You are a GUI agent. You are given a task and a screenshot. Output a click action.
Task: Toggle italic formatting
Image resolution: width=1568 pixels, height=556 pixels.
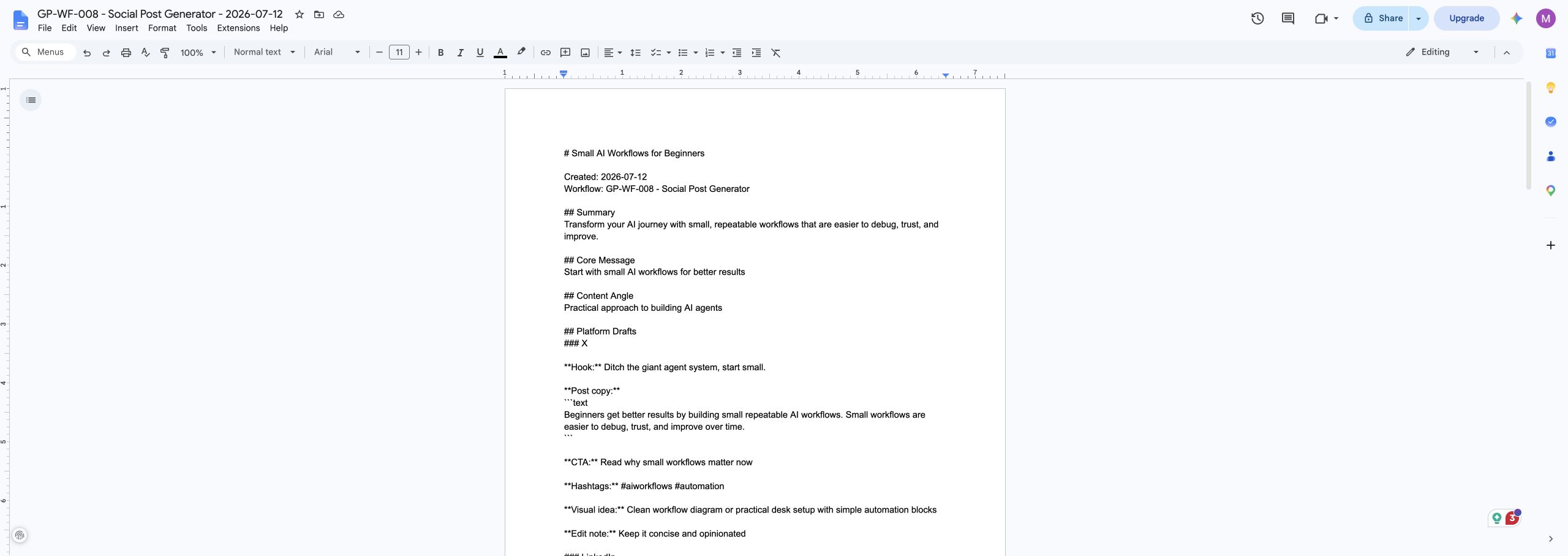click(x=460, y=53)
